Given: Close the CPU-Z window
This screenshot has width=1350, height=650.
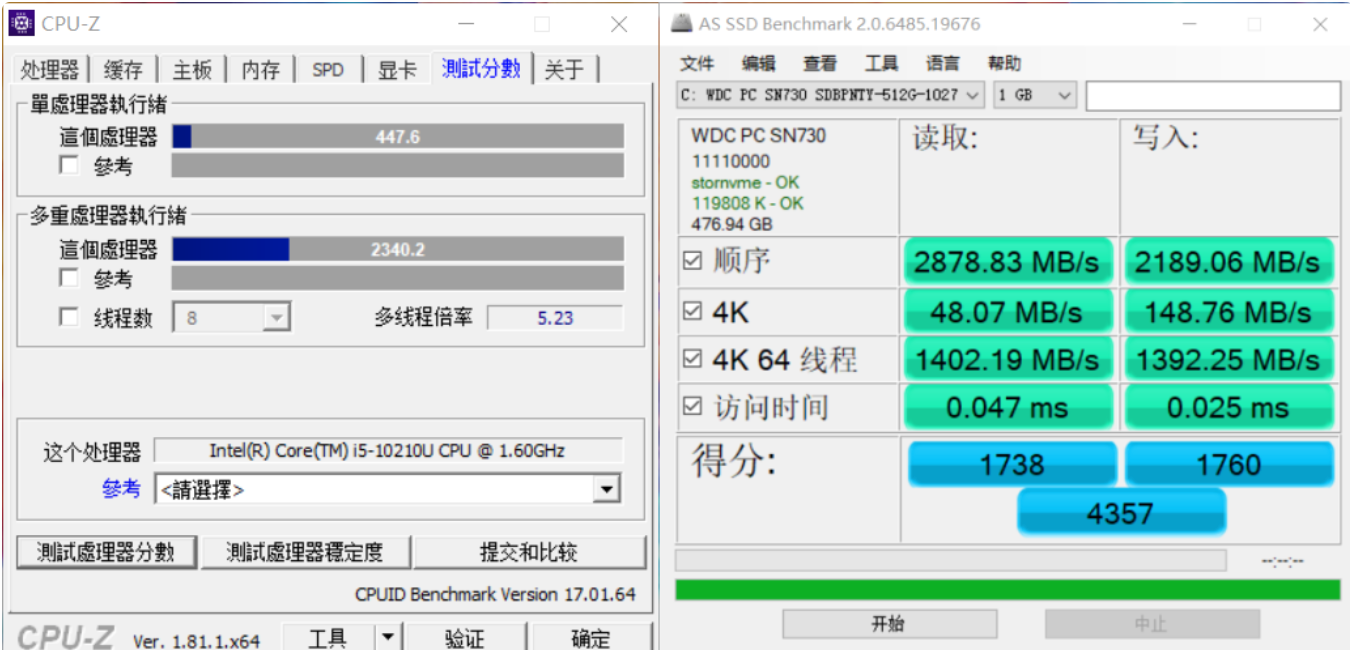Looking at the screenshot, I should click(x=619, y=24).
